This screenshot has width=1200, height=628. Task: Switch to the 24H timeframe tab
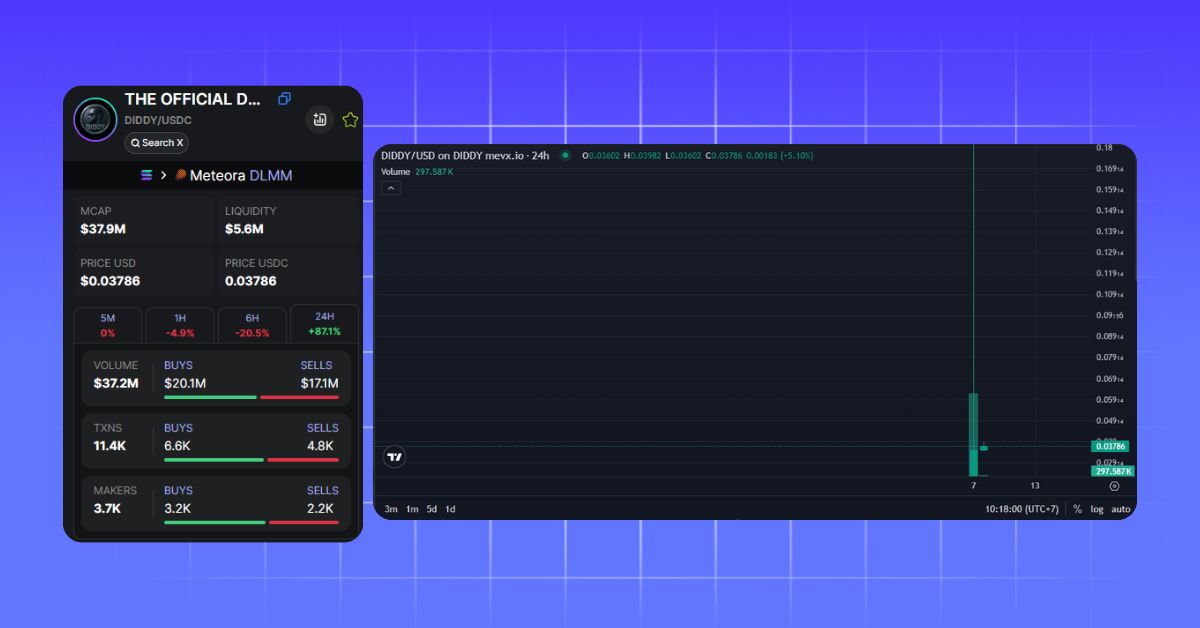(324, 324)
